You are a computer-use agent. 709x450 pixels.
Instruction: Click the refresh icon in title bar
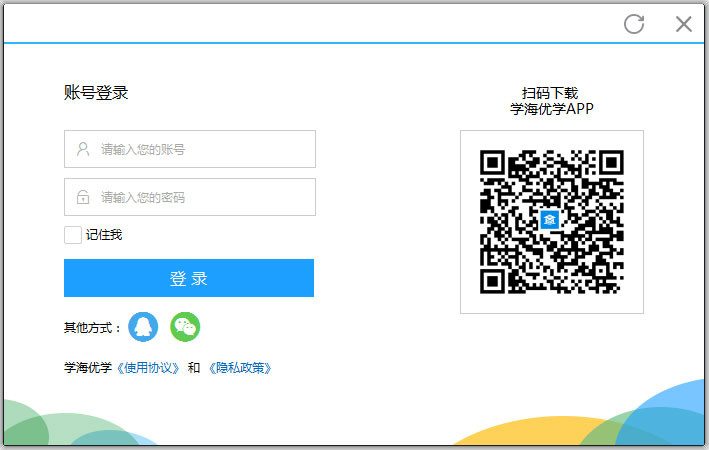point(634,24)
